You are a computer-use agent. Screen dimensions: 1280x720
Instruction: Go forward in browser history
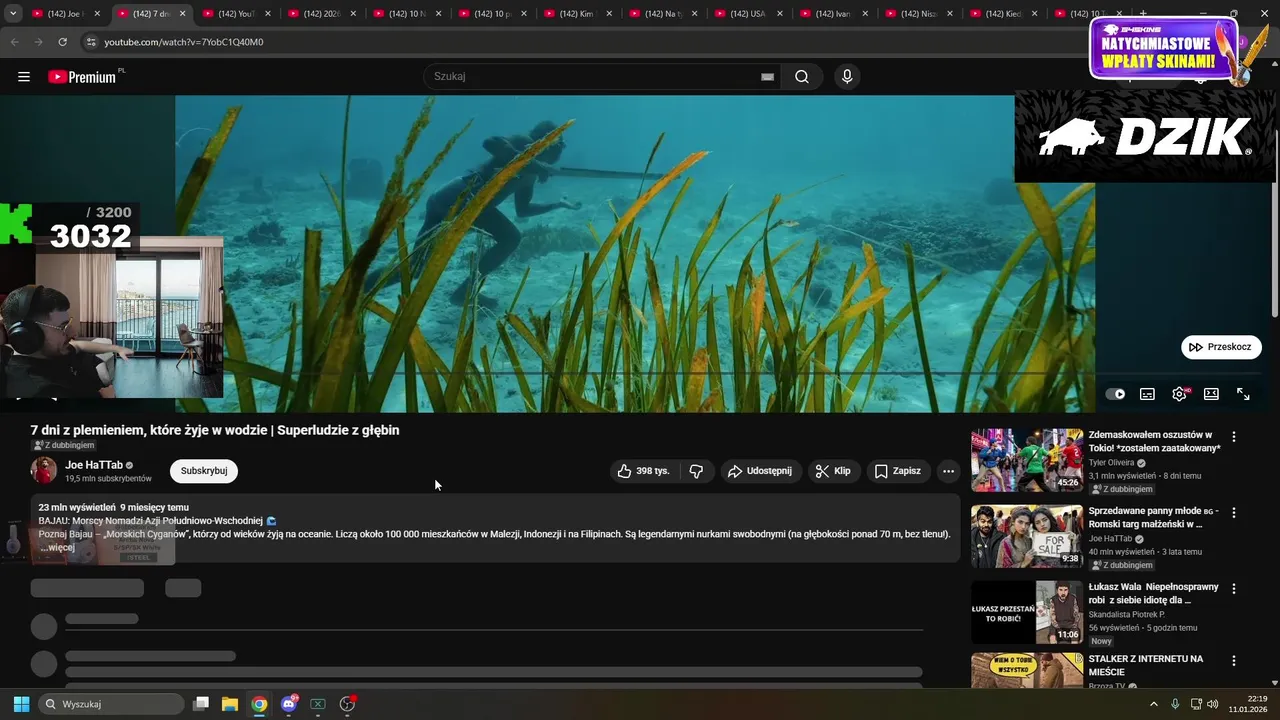[x=38, y=42]
